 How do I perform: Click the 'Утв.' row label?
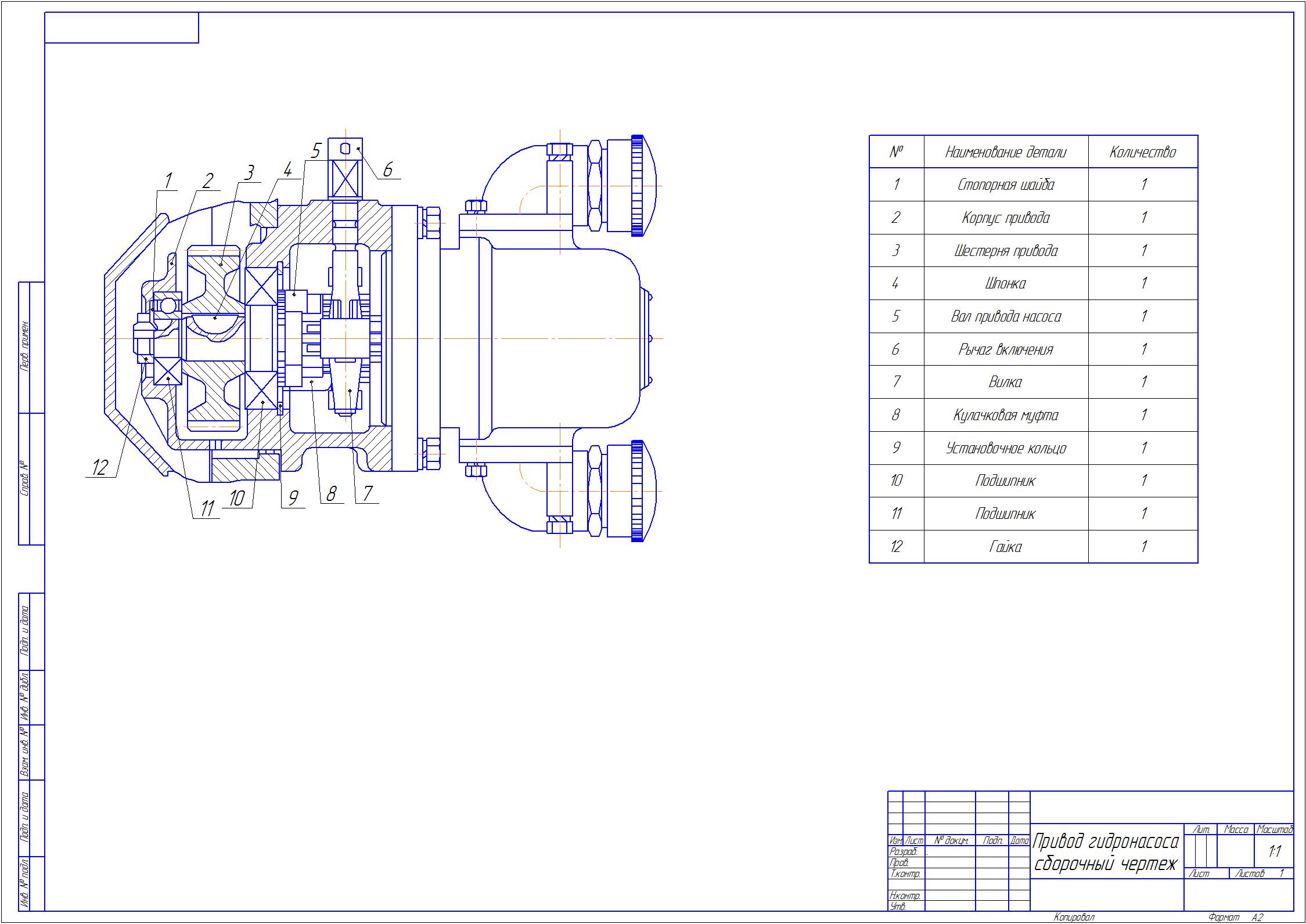click(x=898, y=906)
